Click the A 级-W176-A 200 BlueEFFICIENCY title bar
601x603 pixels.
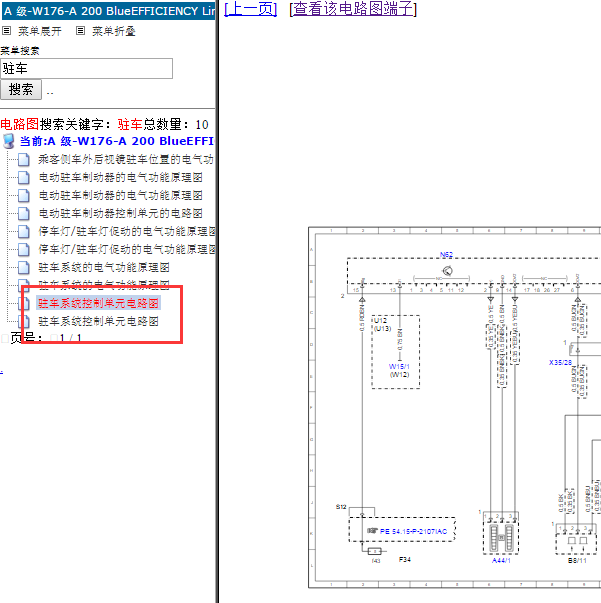(x=108, y=11)
